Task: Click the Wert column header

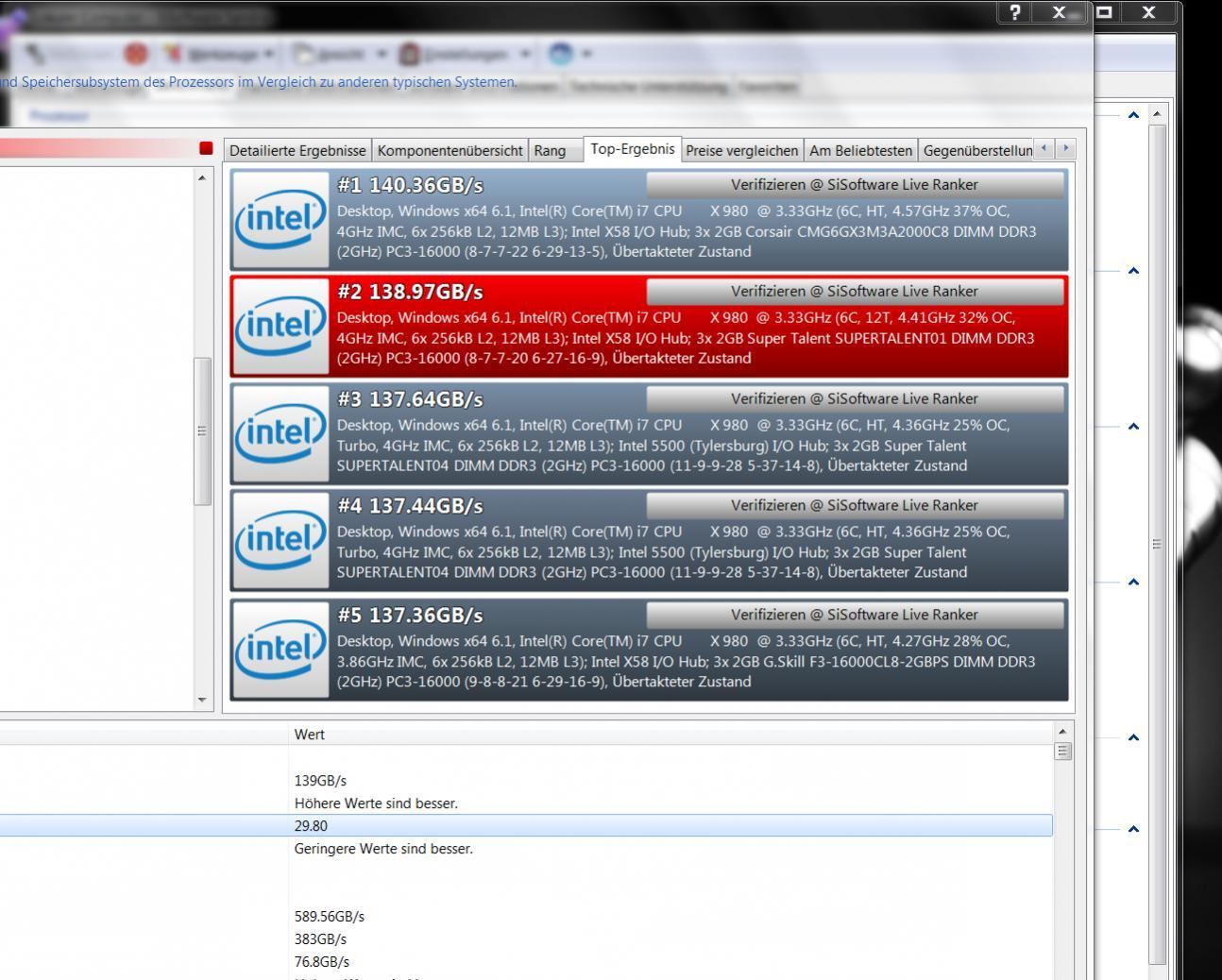Action: tap(670, 734)
